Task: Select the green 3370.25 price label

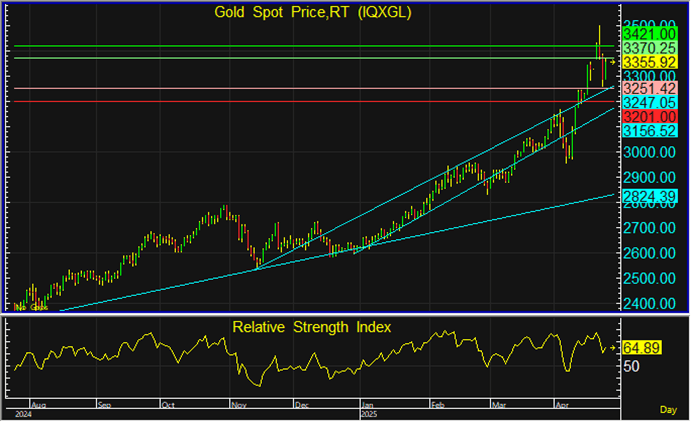Action: 650,48
